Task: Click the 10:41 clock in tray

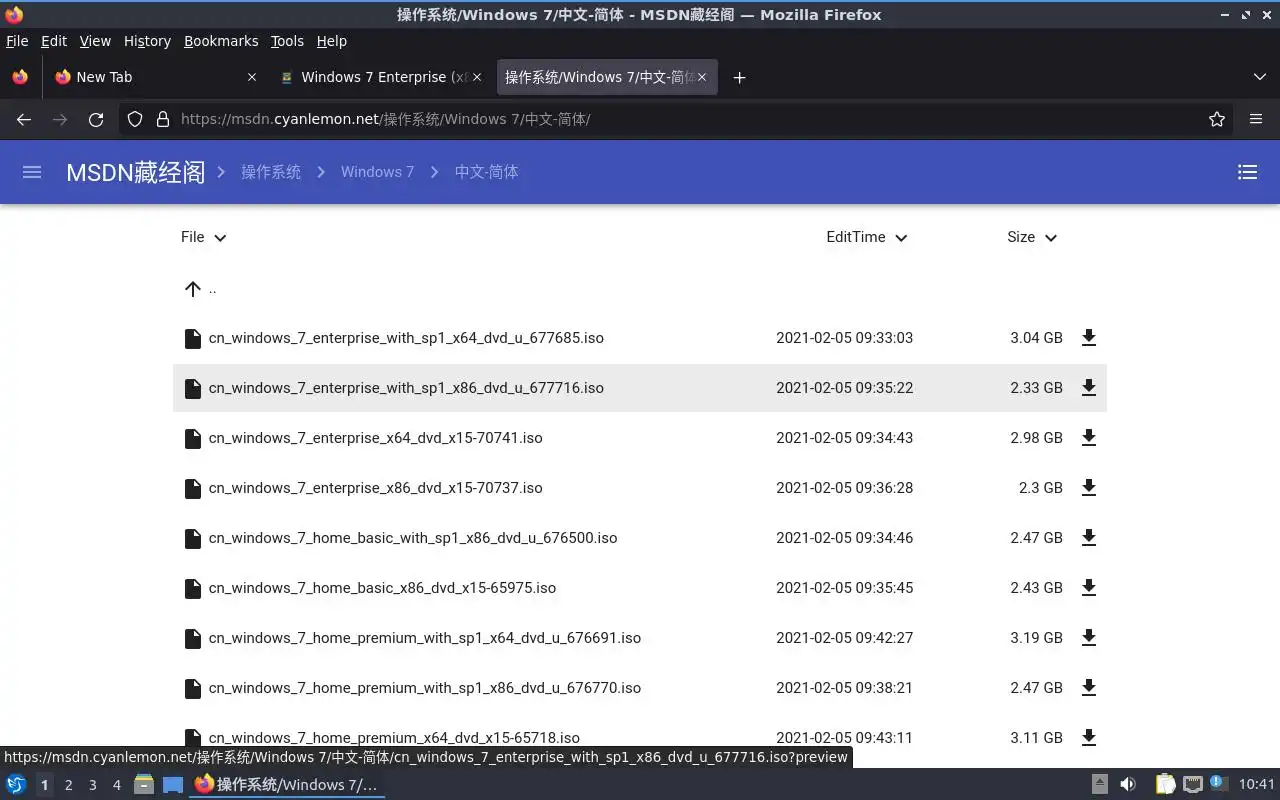Action: (x=1256, y=785)
